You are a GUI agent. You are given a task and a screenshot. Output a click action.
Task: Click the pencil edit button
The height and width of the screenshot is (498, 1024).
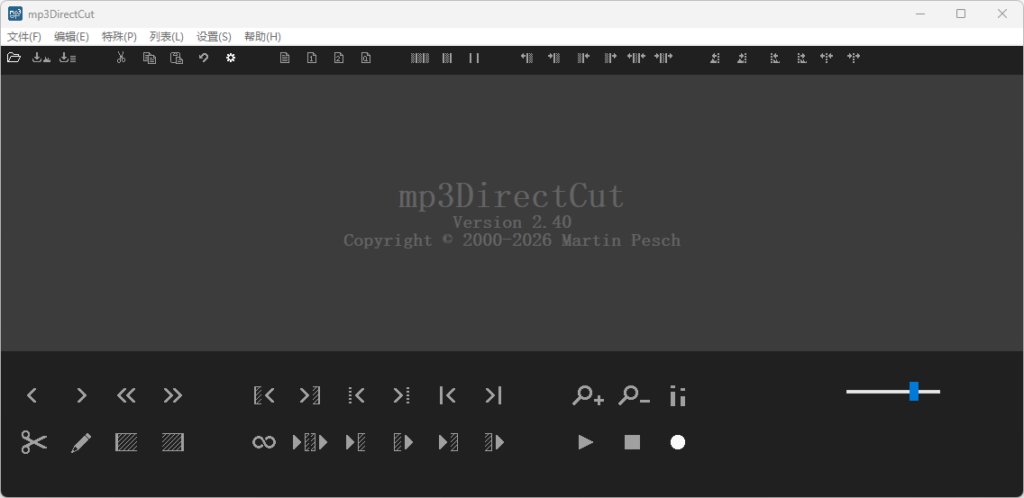point(81,443)
